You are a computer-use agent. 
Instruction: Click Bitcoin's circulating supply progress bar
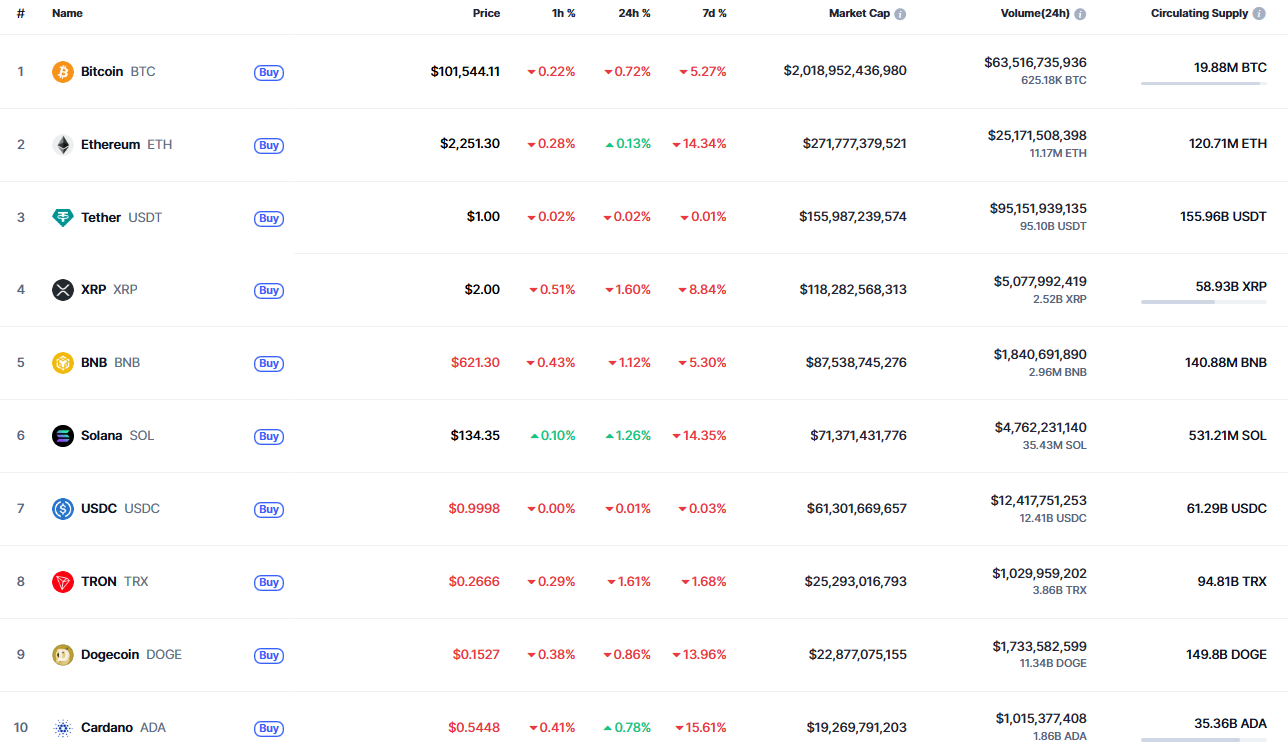click(x=1203, y=83)
